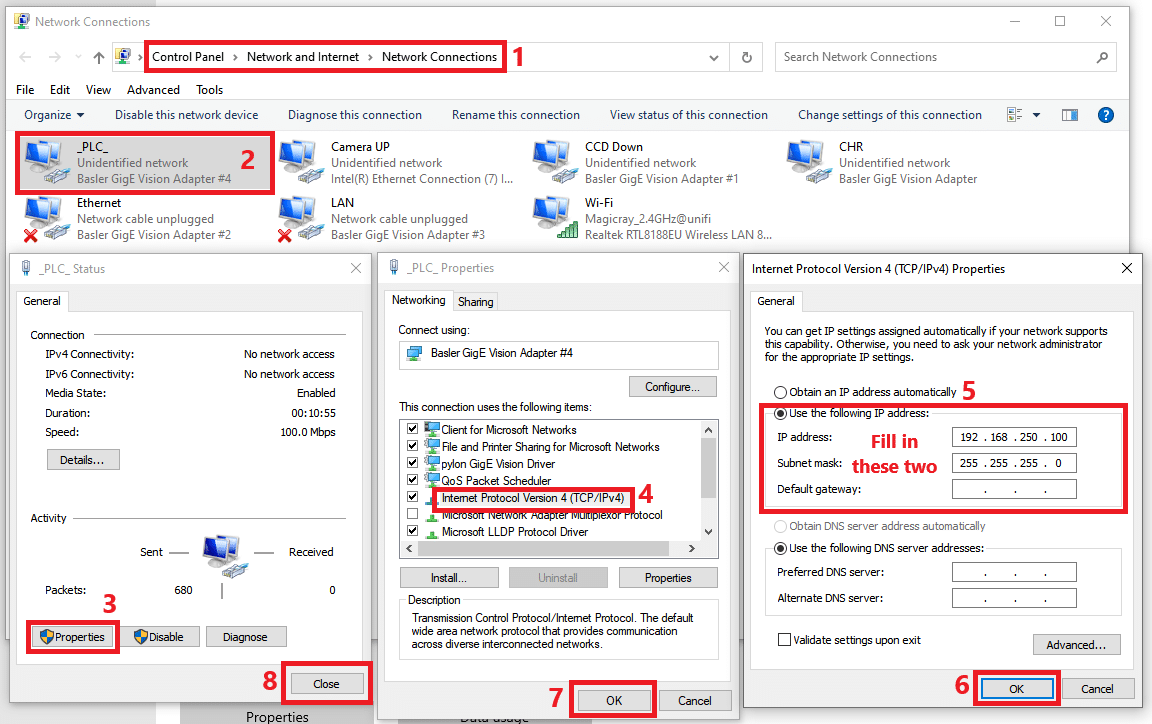Image resolution: width=1152 pixels, height=724 pixels.
Task: Select the CCD Down adapter icon
Action: (x=555, y=162)
